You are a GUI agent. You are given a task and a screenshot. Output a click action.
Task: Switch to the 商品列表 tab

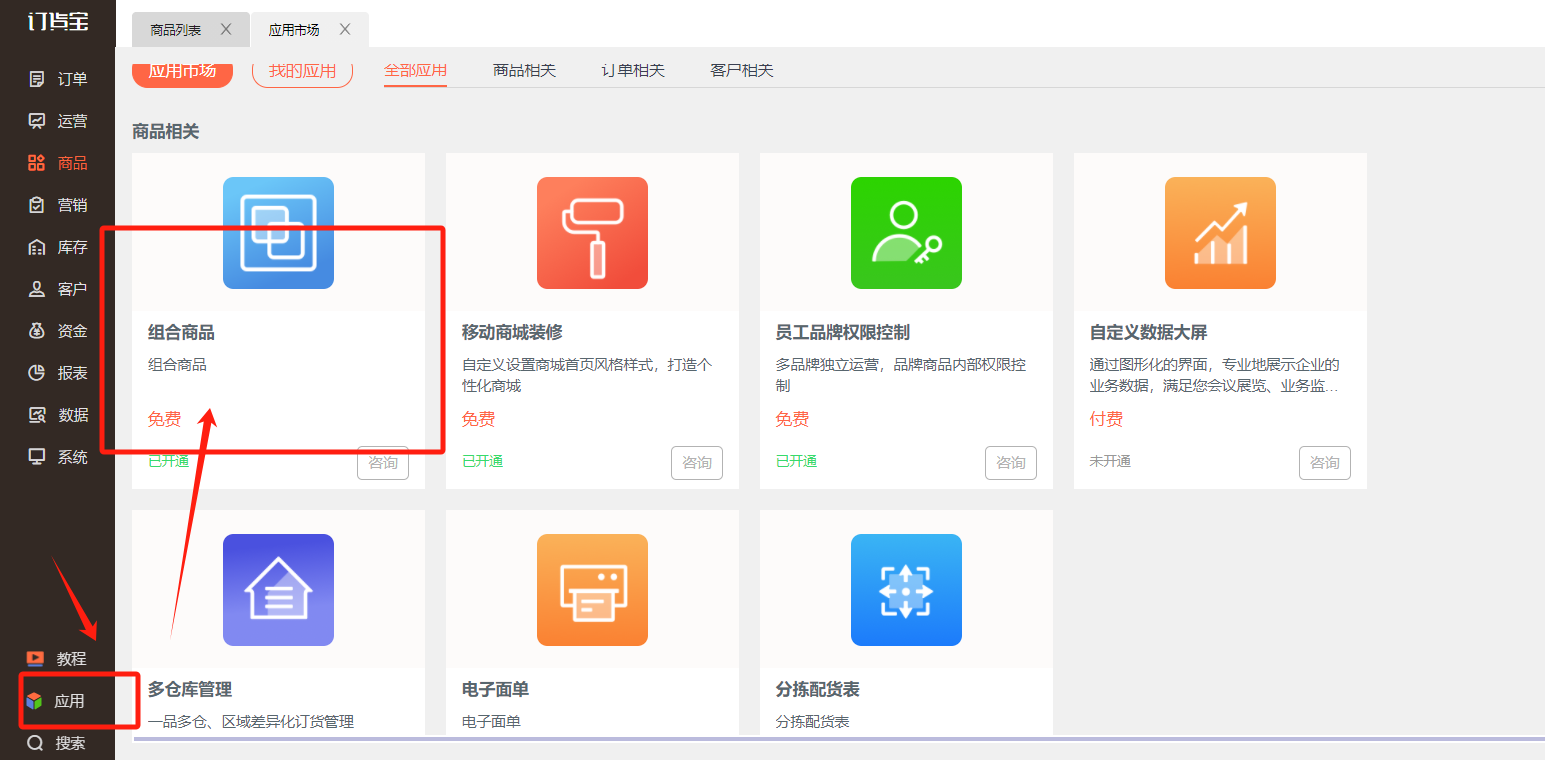(176, 30)
